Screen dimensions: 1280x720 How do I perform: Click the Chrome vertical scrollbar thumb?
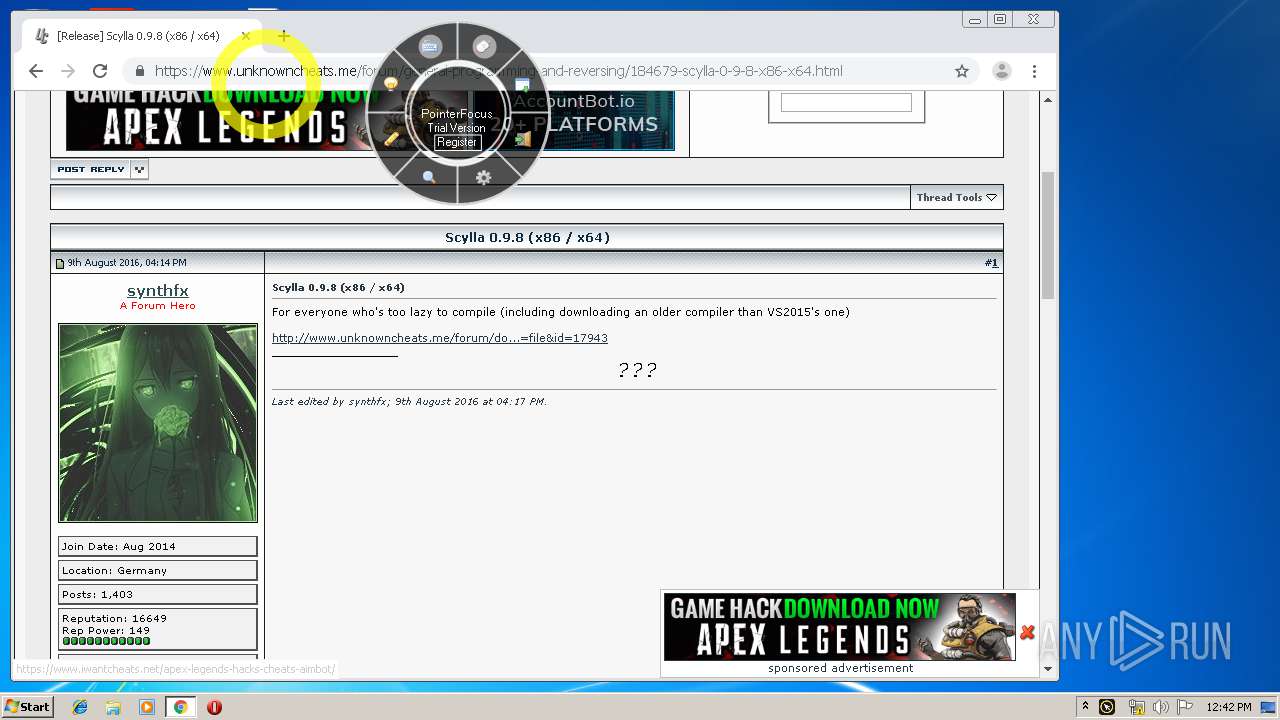[x=1048, y=235]
